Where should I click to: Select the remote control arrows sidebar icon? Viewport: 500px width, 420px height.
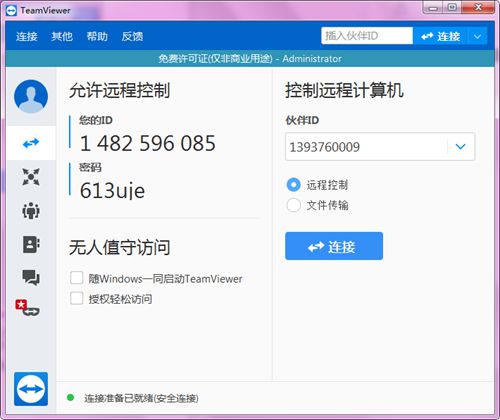click(x=31, y=143)
